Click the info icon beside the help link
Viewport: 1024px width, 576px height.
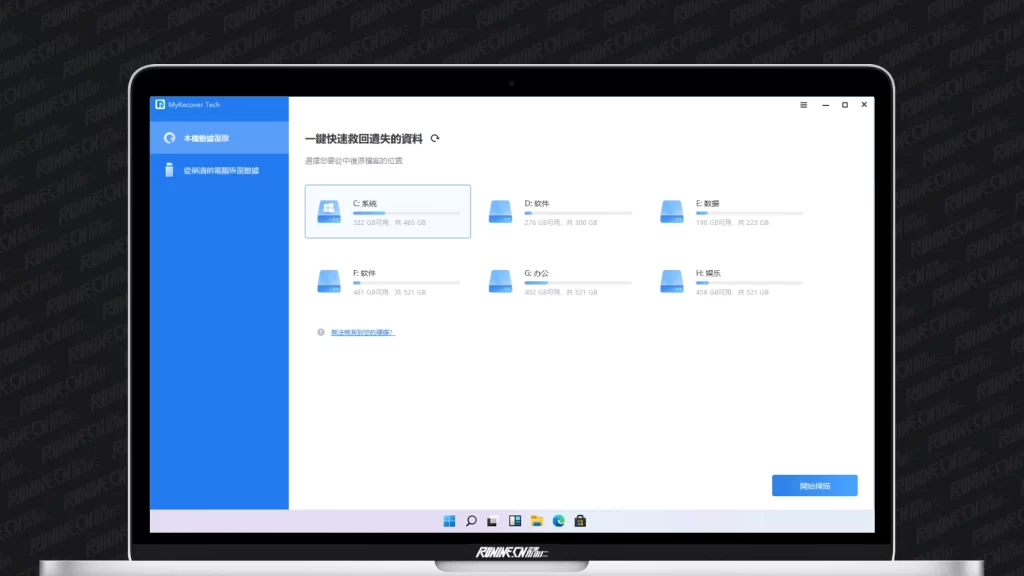321,332
